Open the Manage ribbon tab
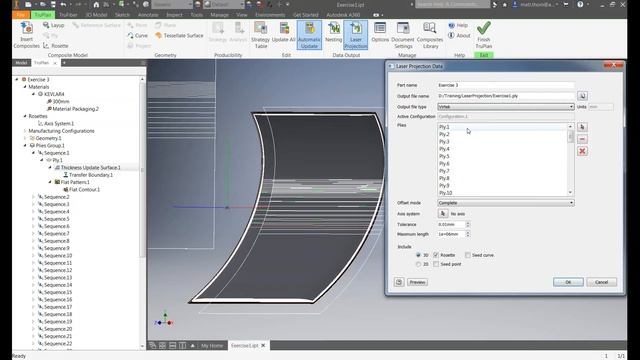Viewport: 640px width, 360px height. click(220, 15)
